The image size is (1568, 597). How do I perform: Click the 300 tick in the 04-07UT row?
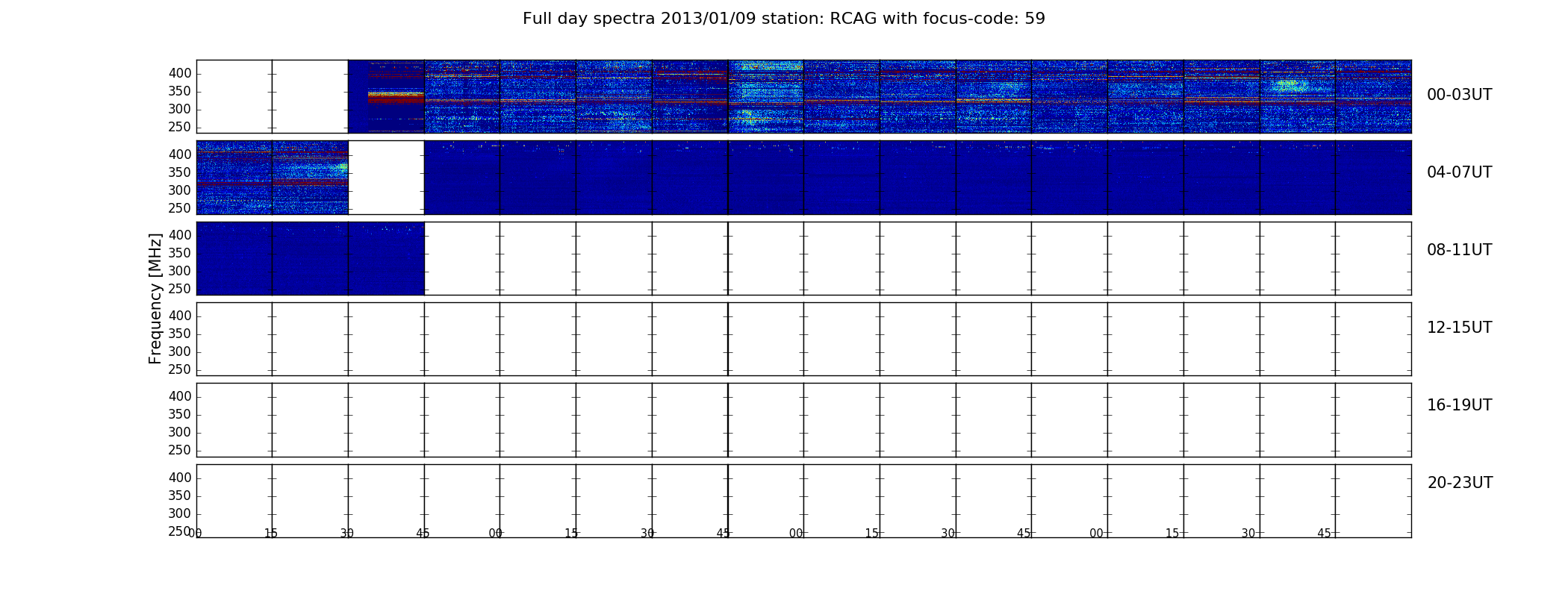pyautogui.click(x=179, y=191)
